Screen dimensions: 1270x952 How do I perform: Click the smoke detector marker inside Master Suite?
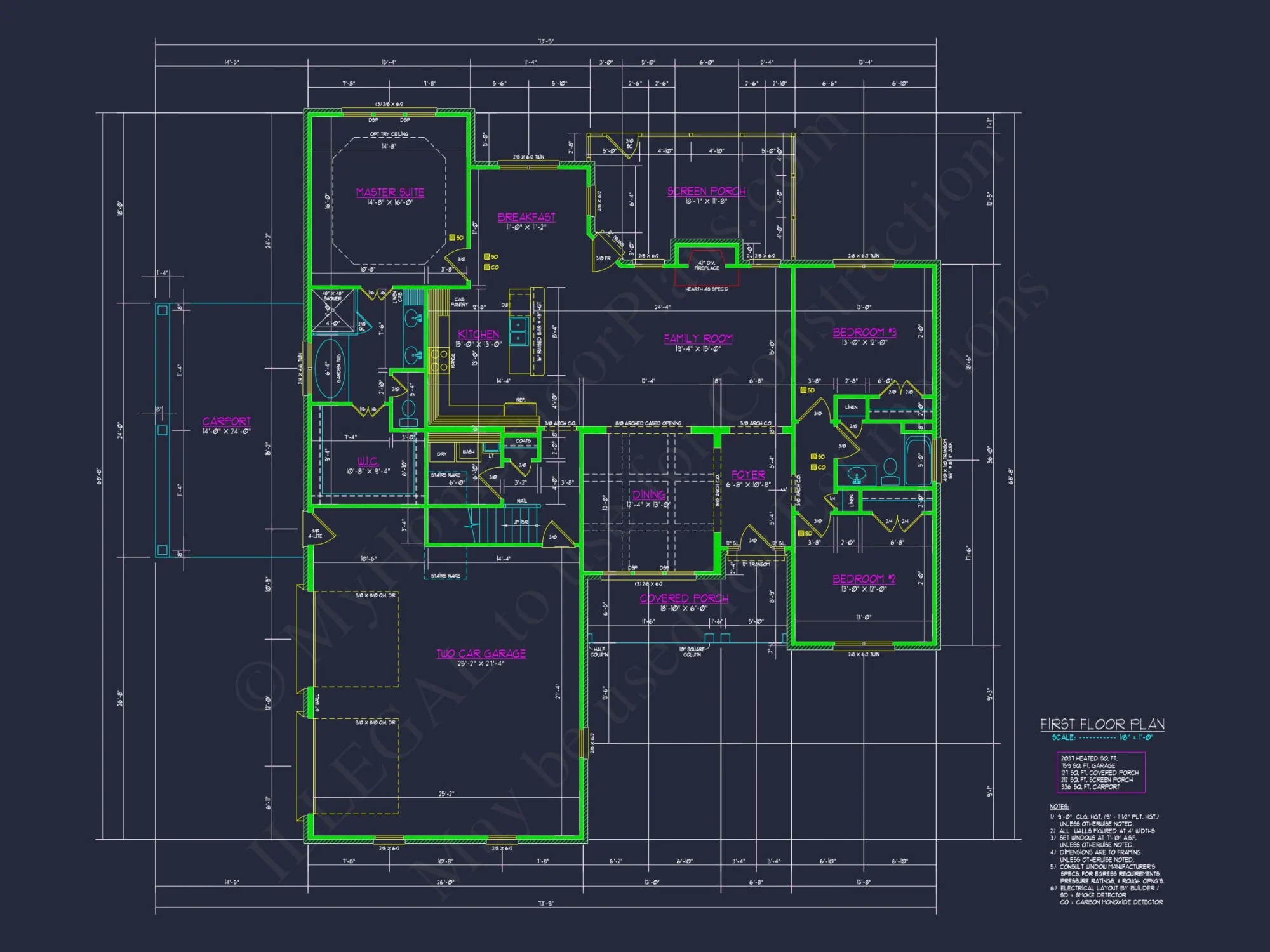coord(453,237)
